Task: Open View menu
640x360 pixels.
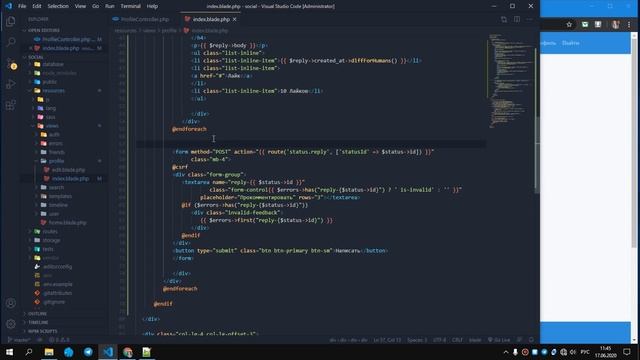Action: [80, 6]
